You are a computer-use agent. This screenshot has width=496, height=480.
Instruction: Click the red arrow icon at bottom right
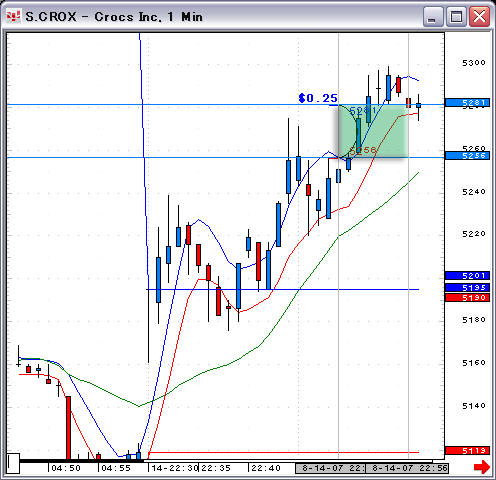point(482,467)
